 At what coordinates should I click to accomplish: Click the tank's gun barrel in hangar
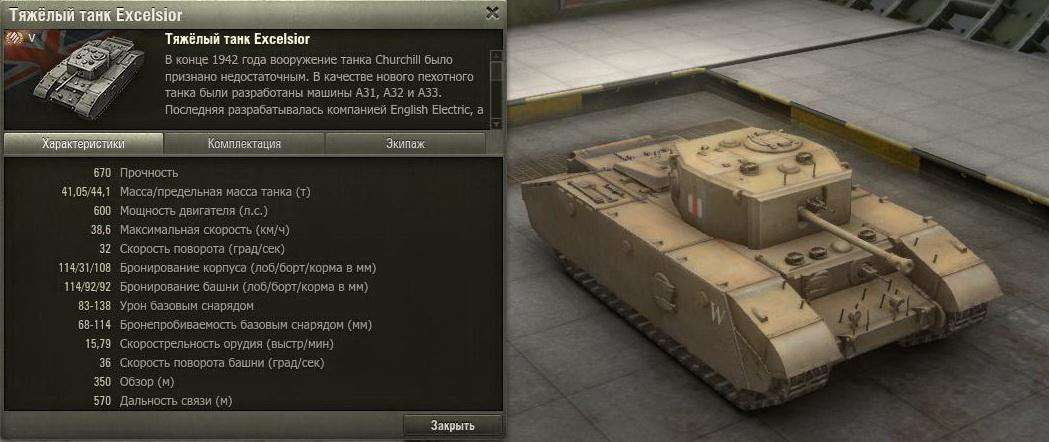click(x=856, y=239)
